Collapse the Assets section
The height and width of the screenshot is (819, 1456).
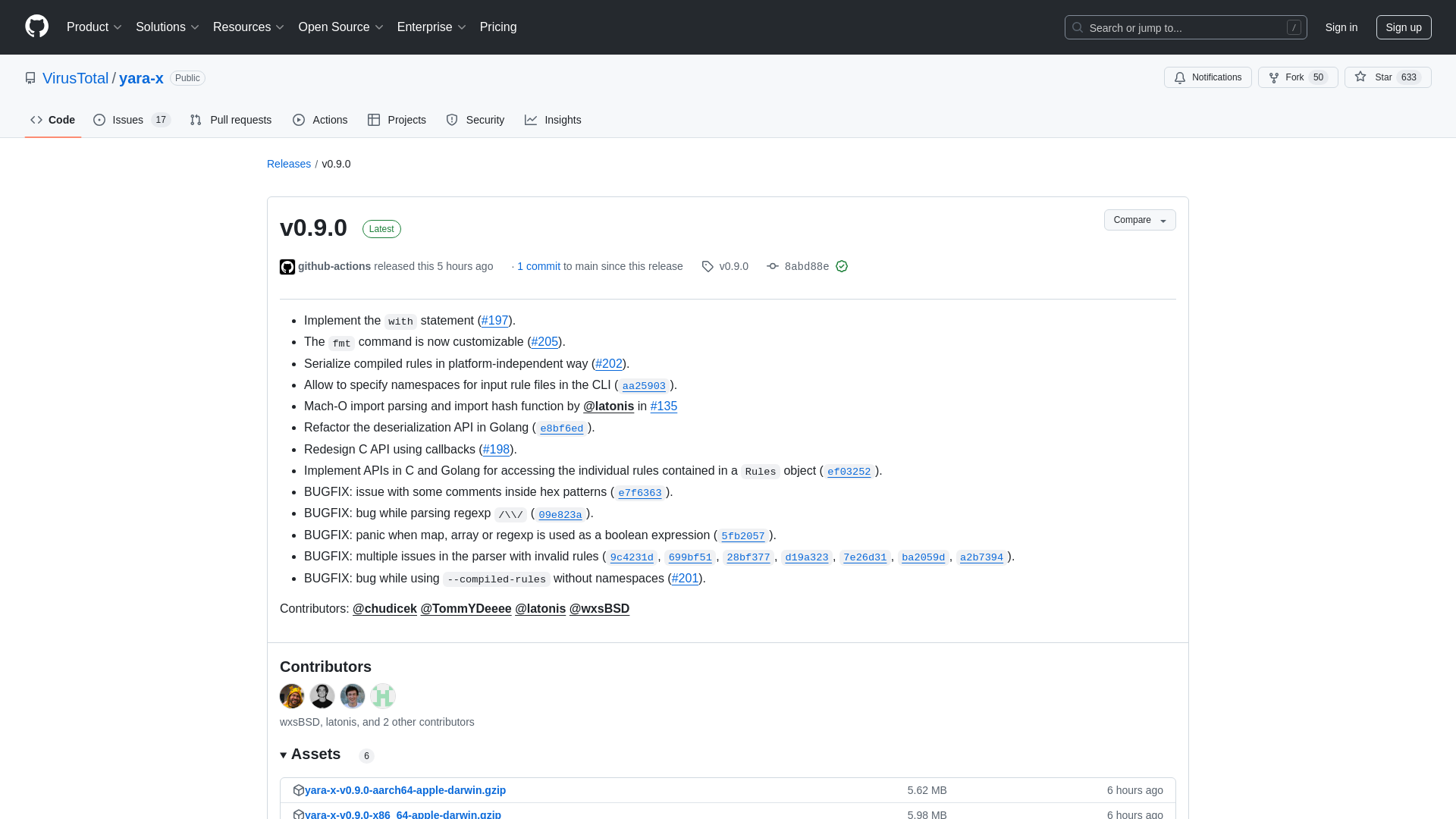311,755
